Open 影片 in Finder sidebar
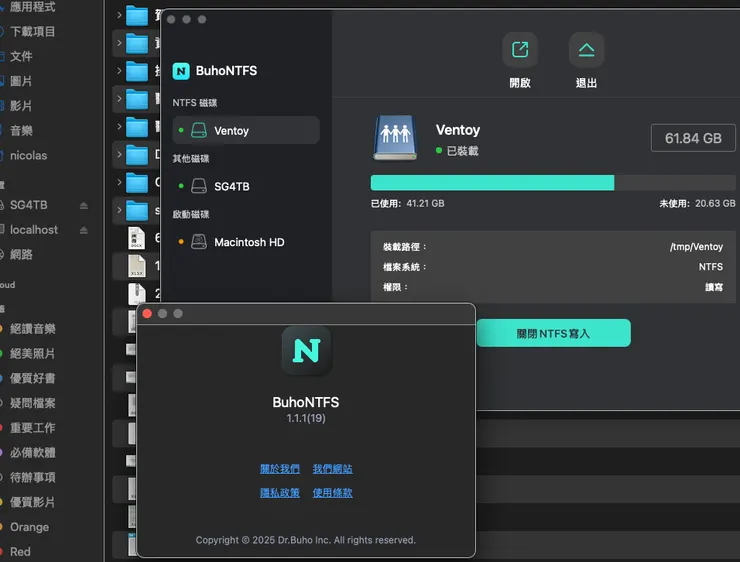The height and width of the screenshot is (562, 740). click(x=21, y=106)
